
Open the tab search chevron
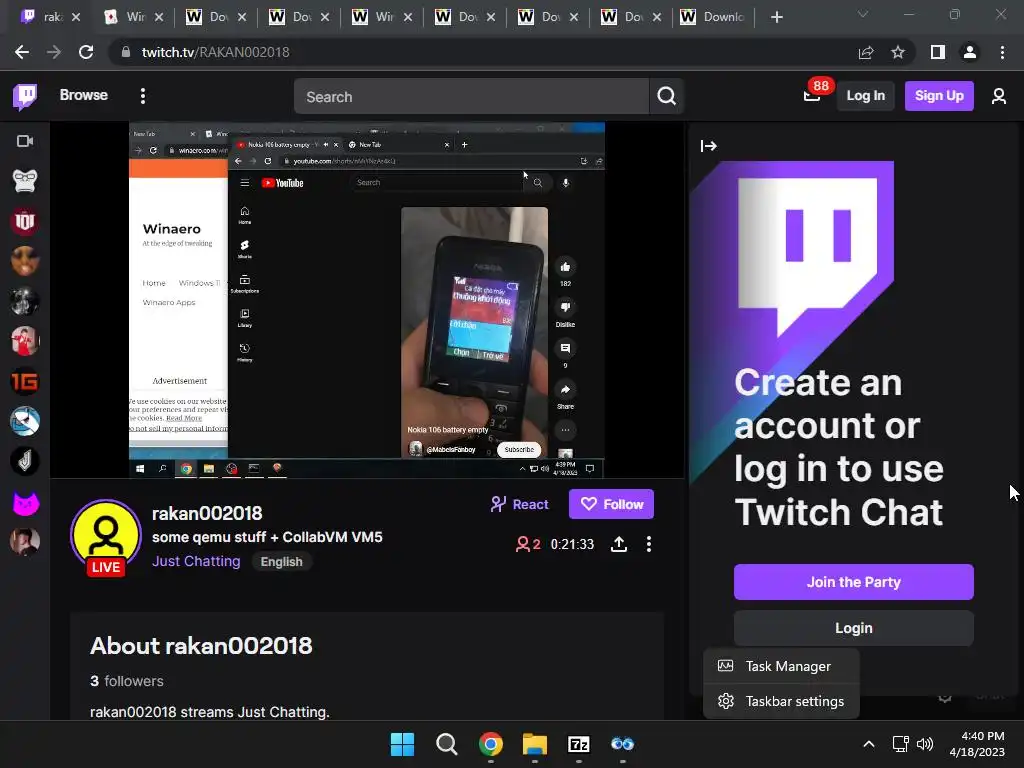[863, 14]
